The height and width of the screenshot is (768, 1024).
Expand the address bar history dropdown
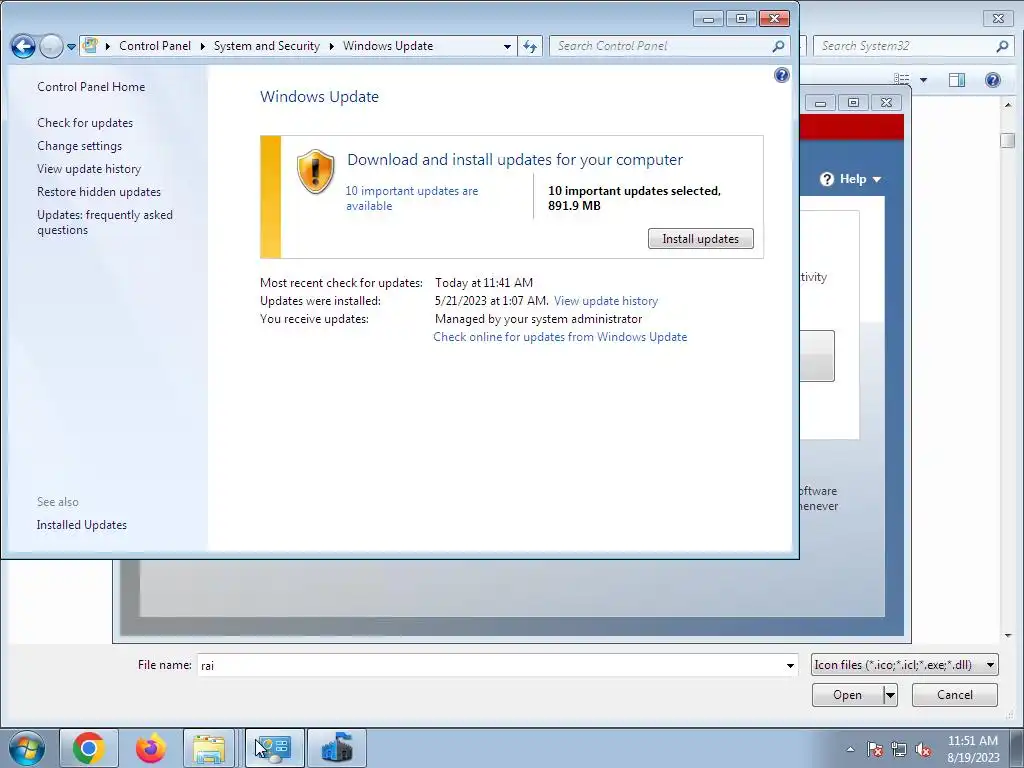(507, 46)
